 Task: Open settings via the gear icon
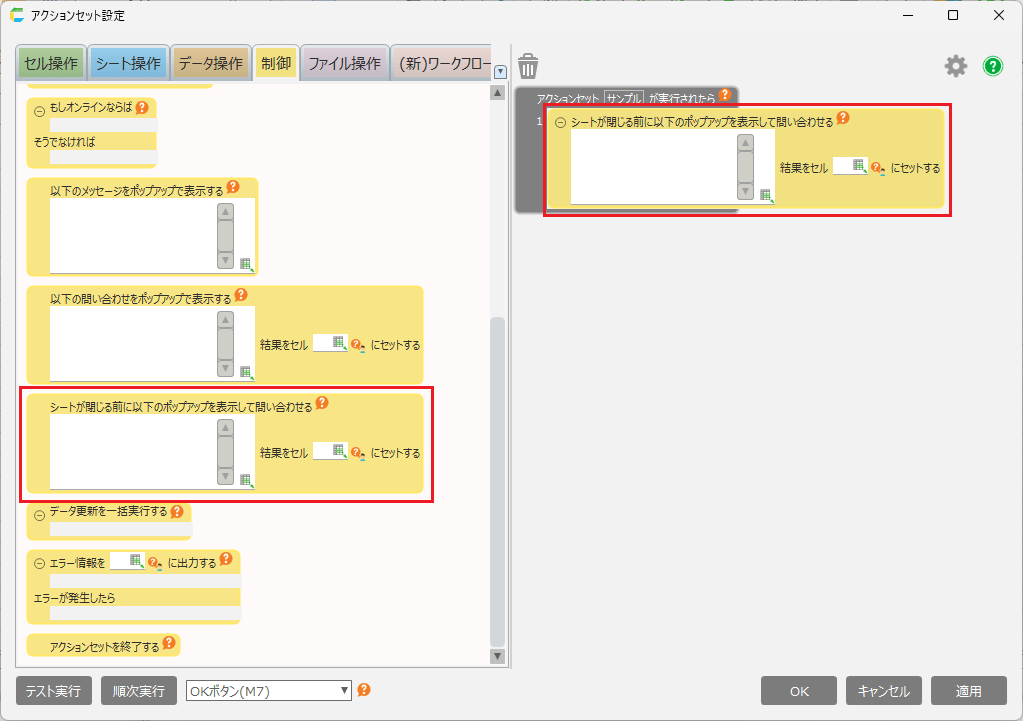click(x=956, y=66)
